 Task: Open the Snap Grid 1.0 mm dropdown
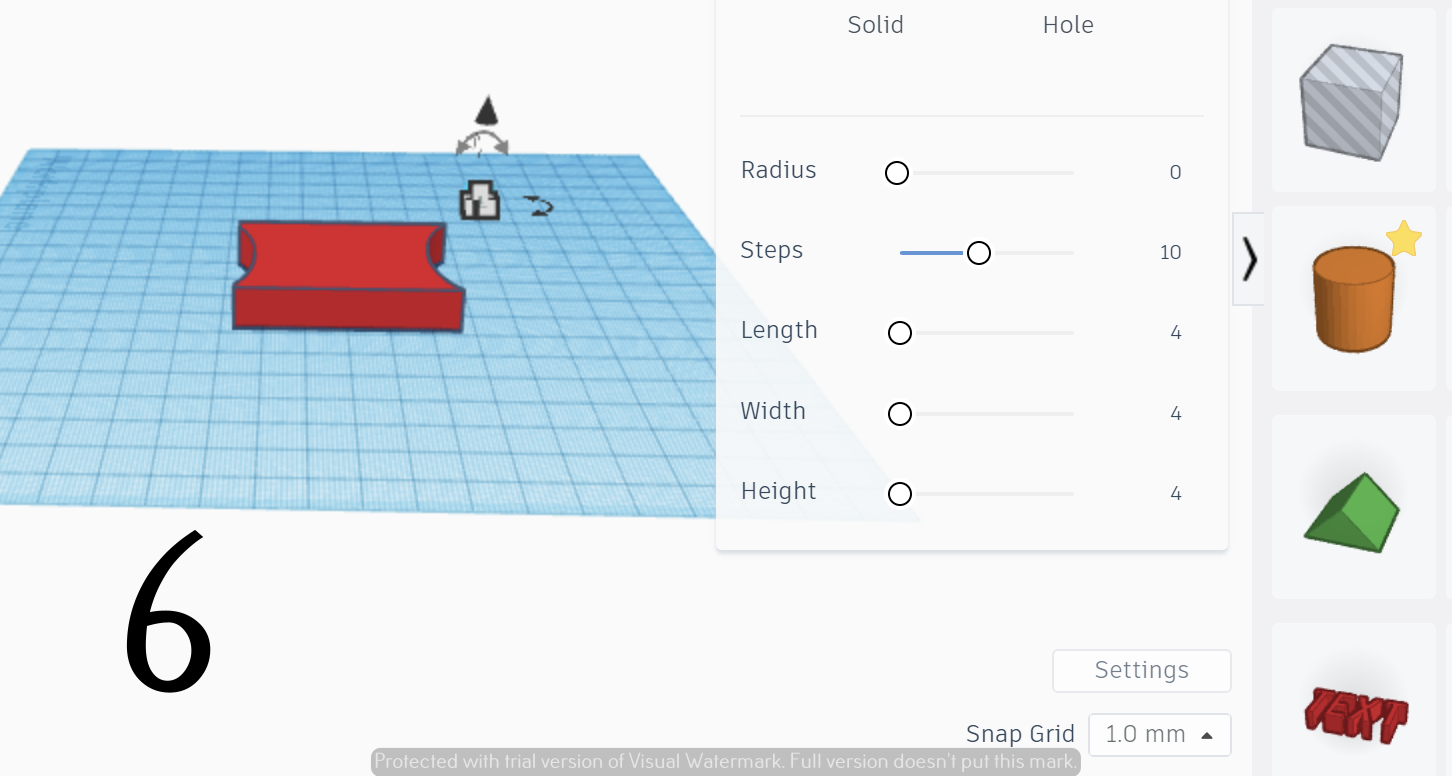tap(1159, 735)
